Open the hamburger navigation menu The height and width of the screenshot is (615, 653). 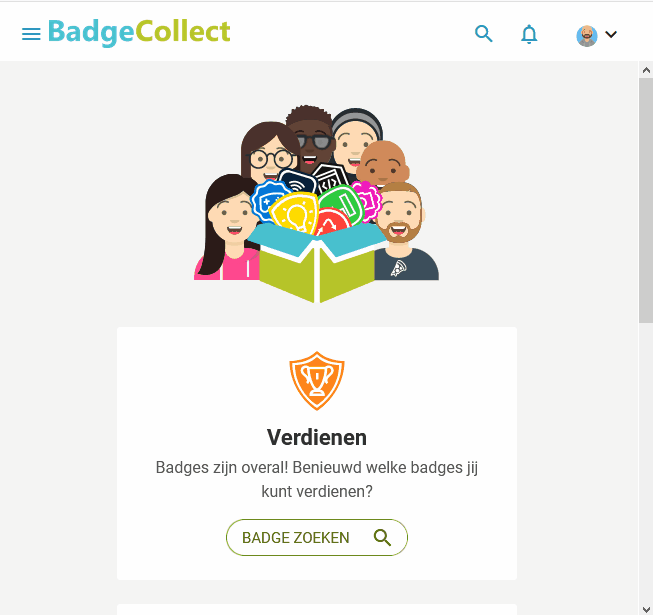(31, 34)
